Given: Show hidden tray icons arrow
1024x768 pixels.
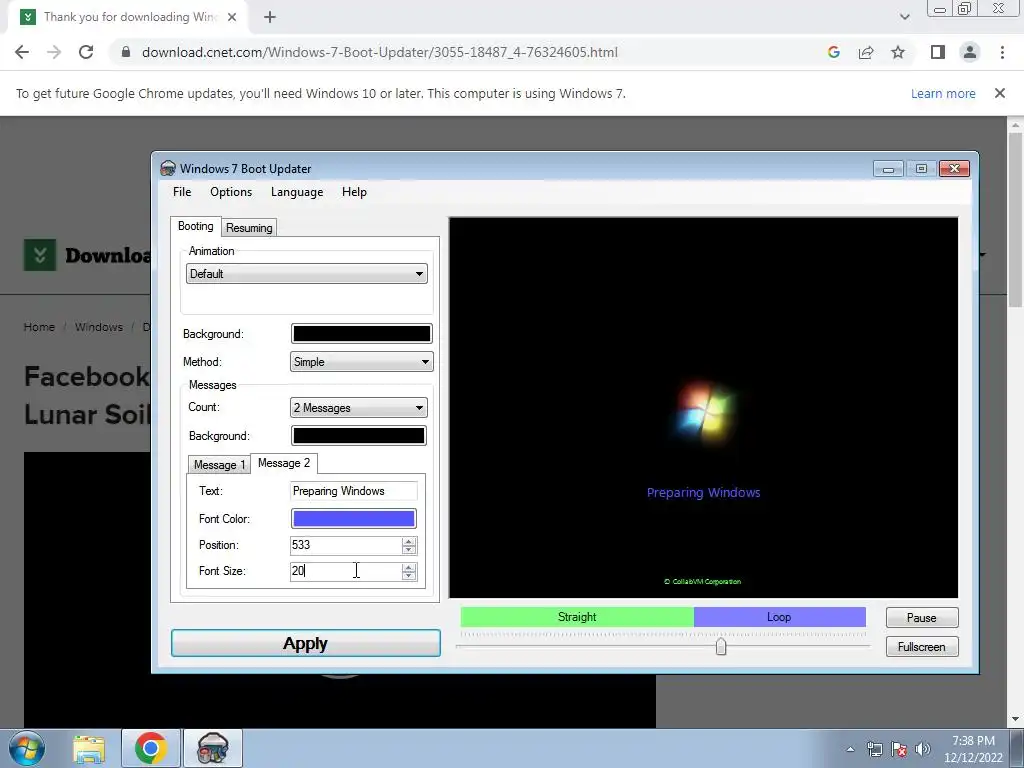Looking at the screenshot, I should (850, 749).
